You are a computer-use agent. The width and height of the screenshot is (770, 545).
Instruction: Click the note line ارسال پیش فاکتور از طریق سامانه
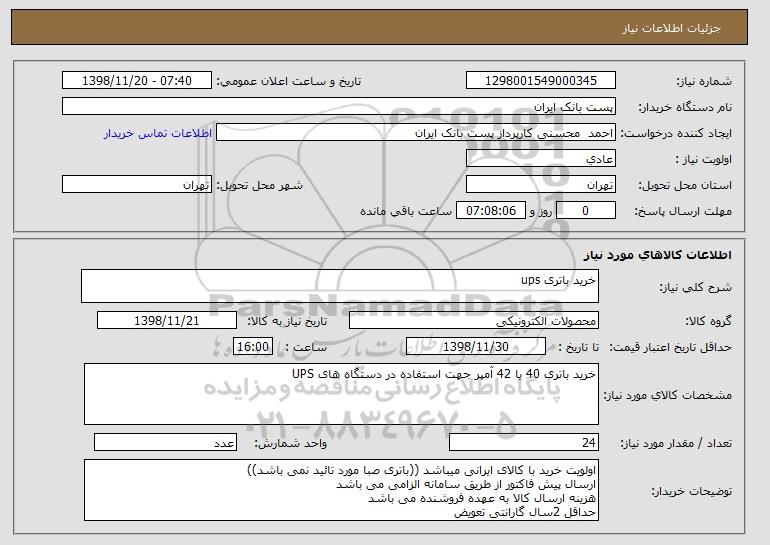click(466, 485)
